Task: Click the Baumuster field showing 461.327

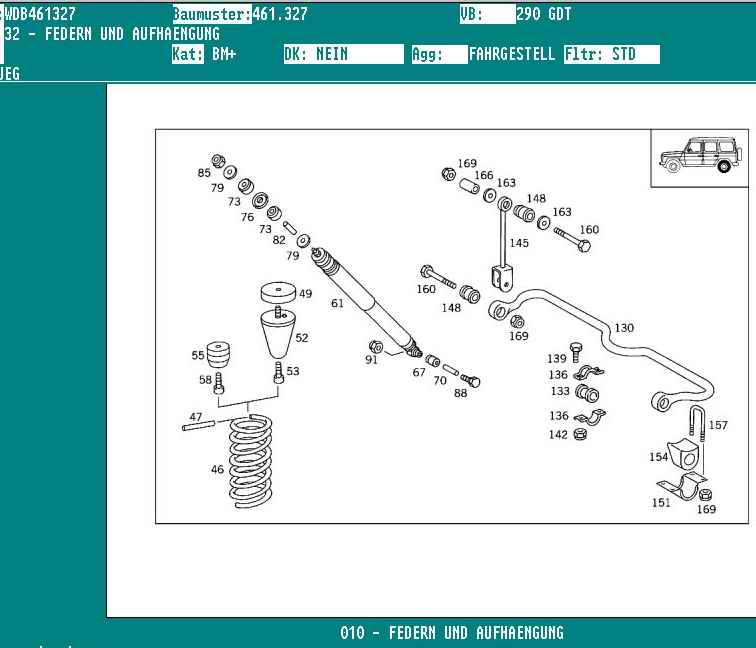Action: pyautogui.click(x=280, y=14)
